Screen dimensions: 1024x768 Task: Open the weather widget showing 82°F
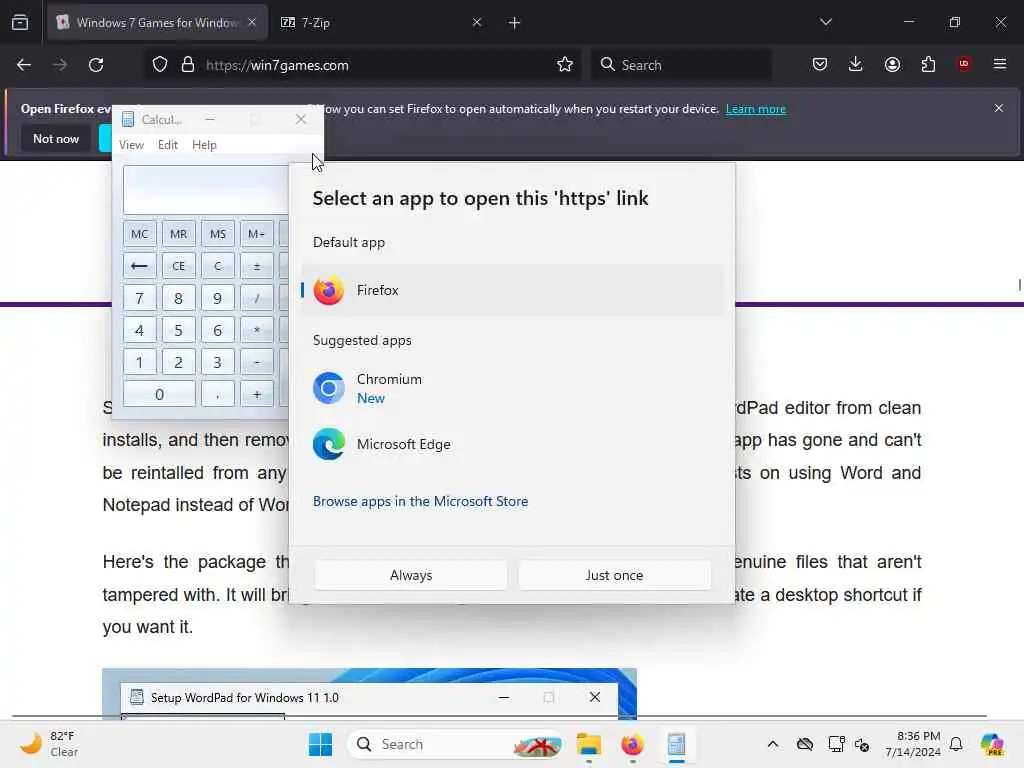tap(50, 744)
